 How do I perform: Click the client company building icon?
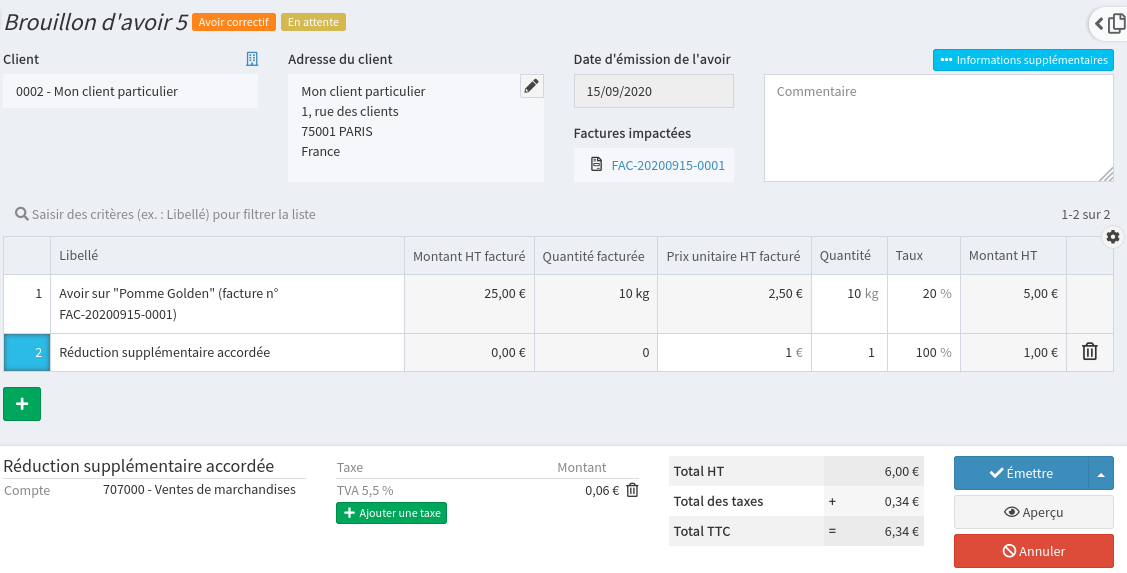pyautogui.click(x=252, y=59)
